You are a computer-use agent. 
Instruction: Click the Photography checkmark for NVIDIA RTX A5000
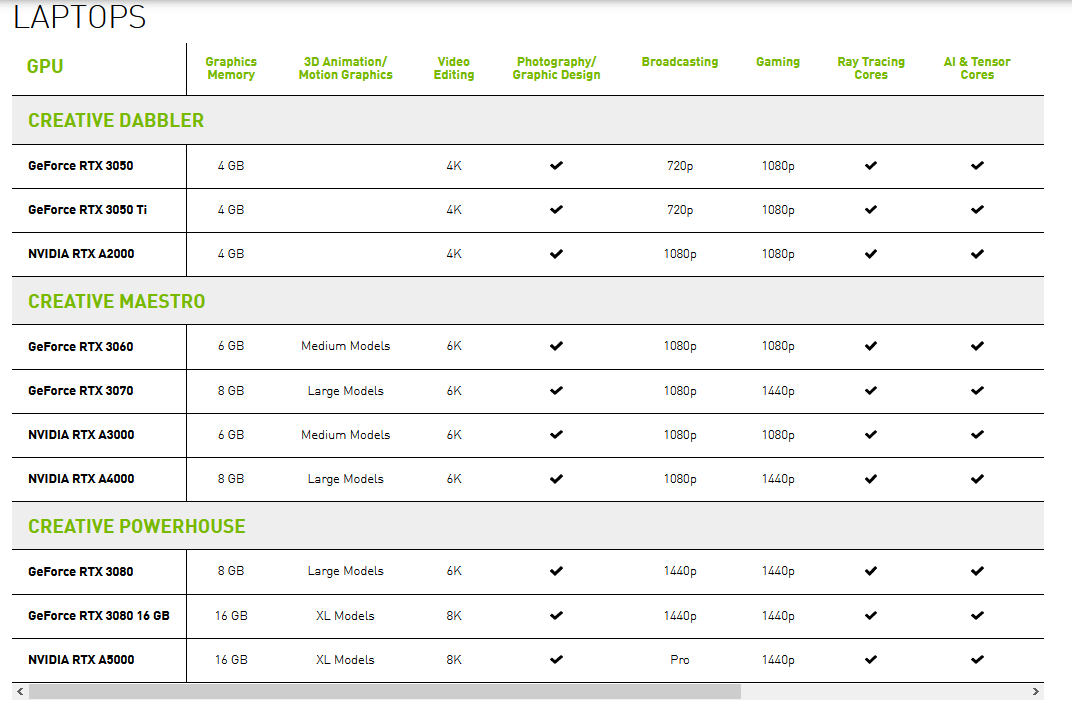(556, 660)
